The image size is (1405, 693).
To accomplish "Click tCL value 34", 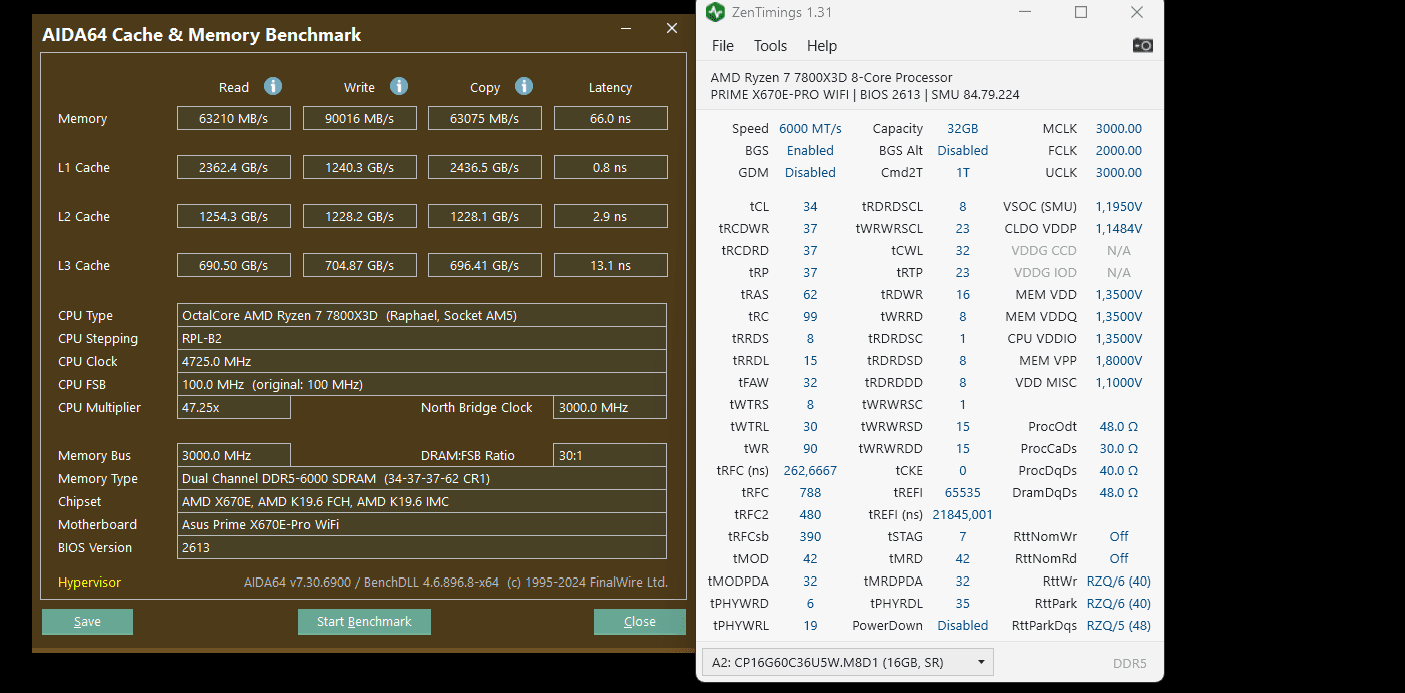I will pos(810,206).
